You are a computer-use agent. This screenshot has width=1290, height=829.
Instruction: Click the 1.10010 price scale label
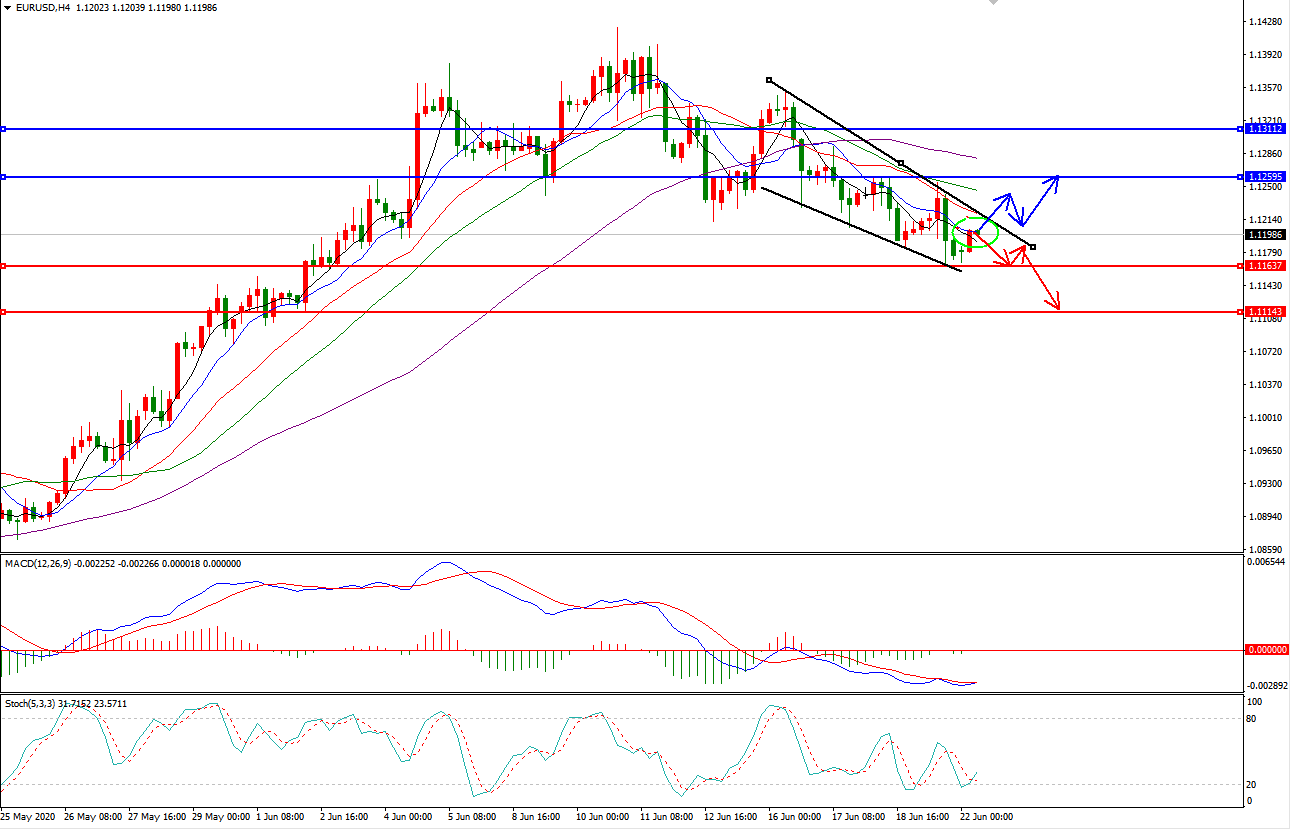(1265, 417)
